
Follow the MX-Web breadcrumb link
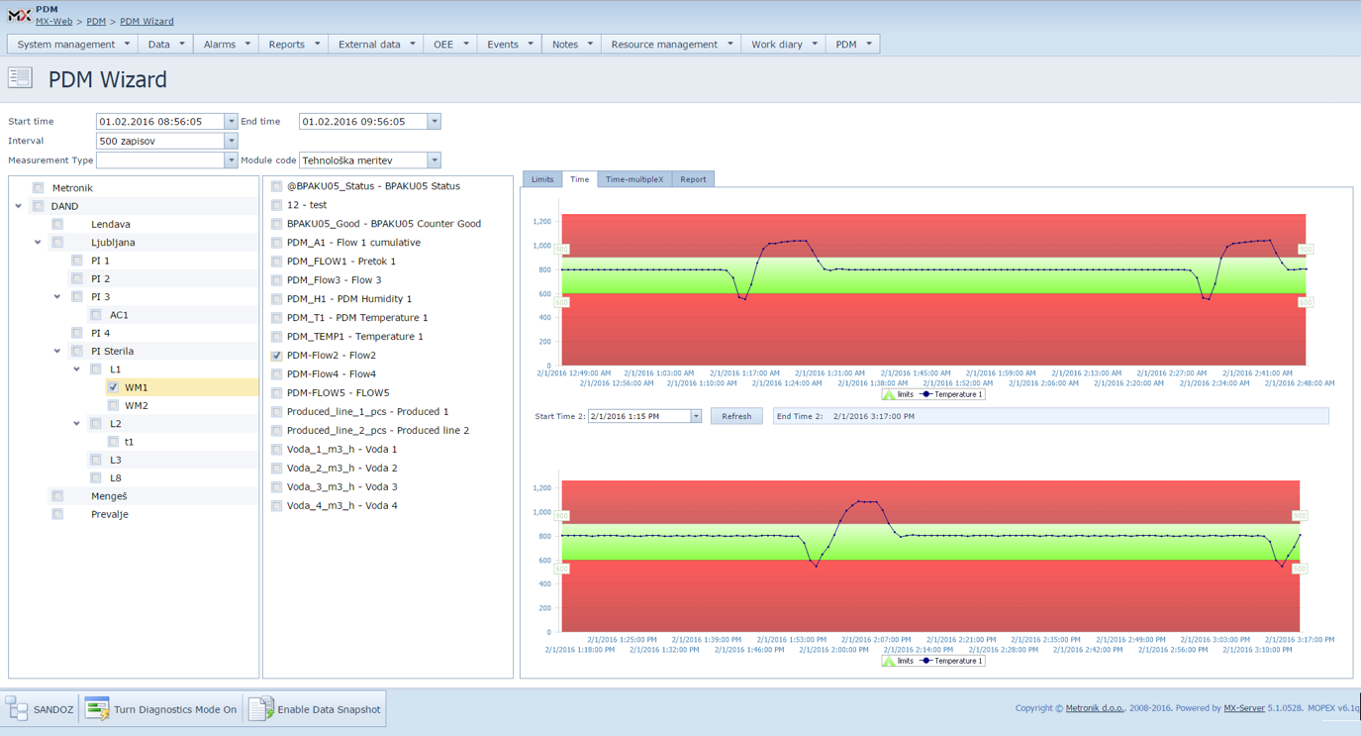click(x=54, y=21)
